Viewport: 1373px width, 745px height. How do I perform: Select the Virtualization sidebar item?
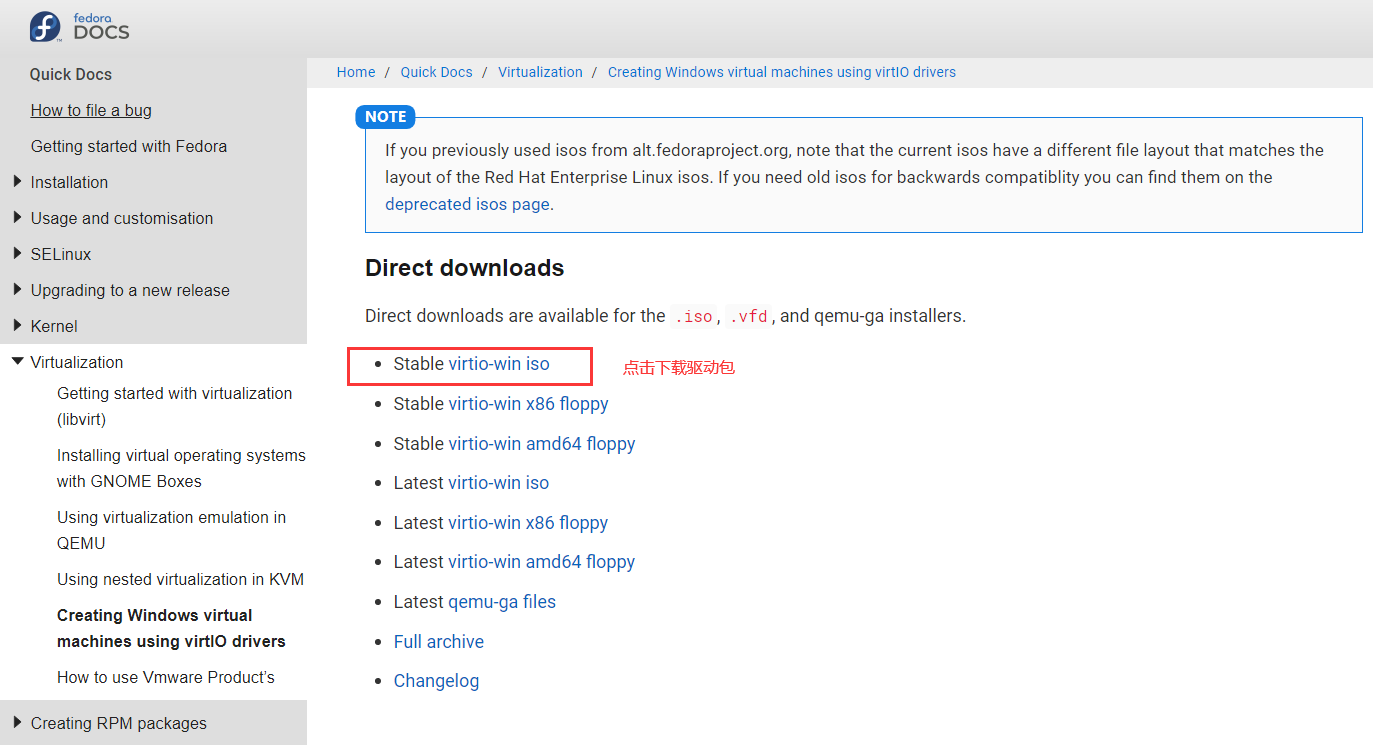(x=77, y=362)
